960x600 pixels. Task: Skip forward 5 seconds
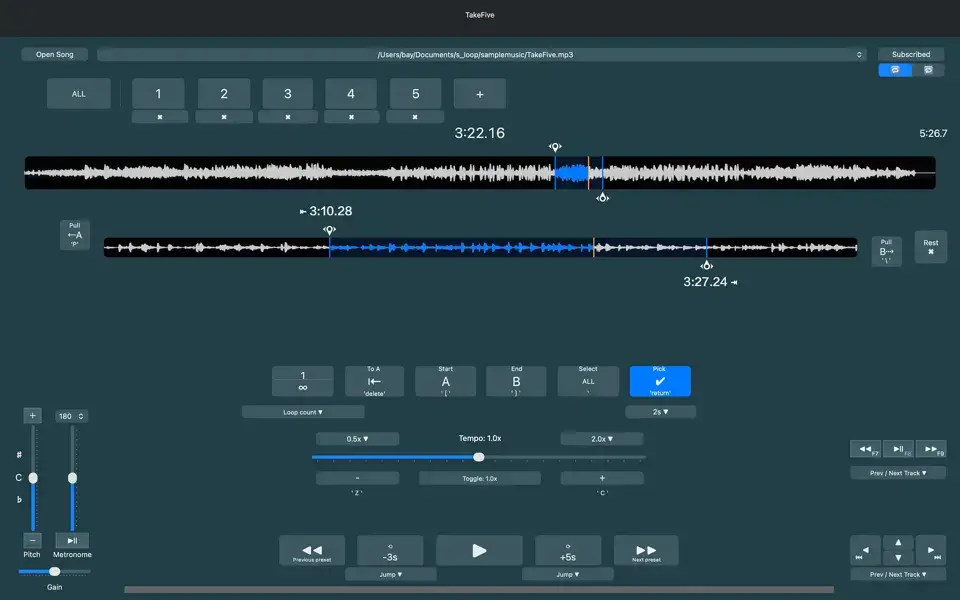[x=568, y=550]
